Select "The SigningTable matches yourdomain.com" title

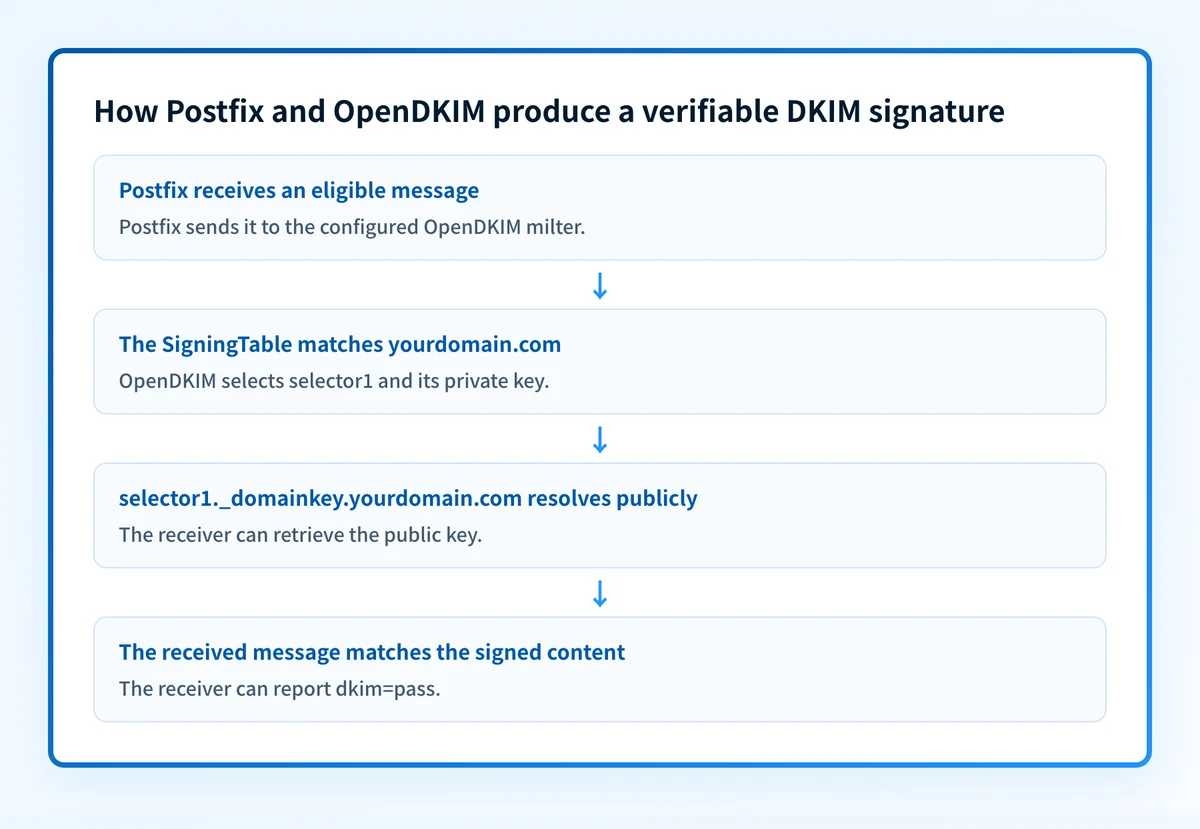[340, 344]
